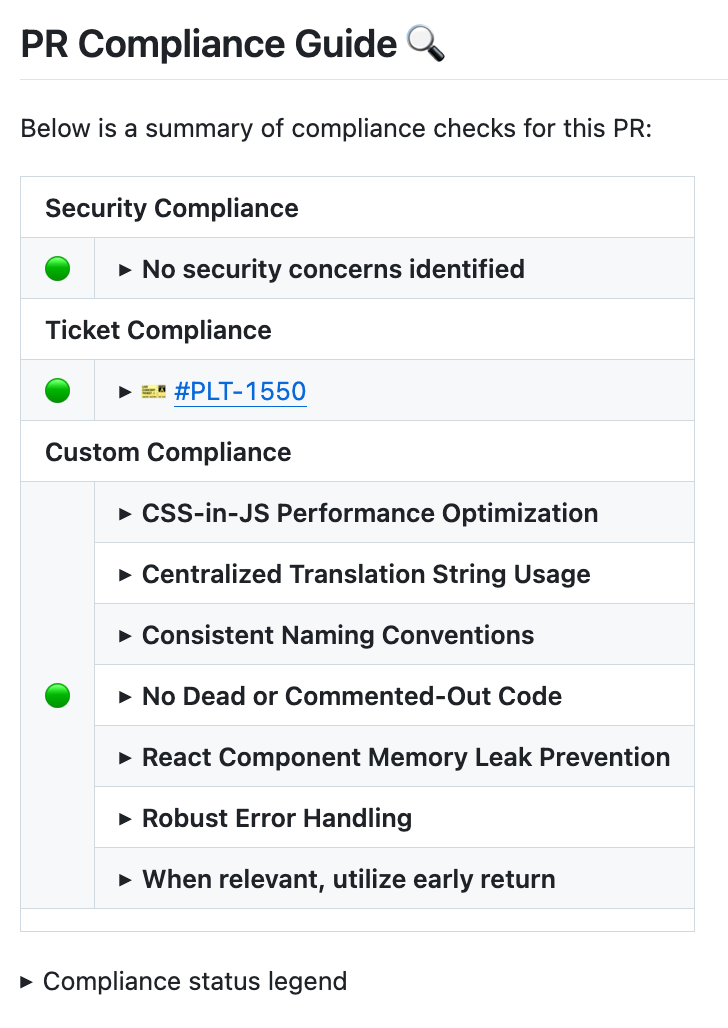The width and height of the screenshot is (728, 1028).
Task: Click the green Ticket Compliance status dot
Action: 58,391
